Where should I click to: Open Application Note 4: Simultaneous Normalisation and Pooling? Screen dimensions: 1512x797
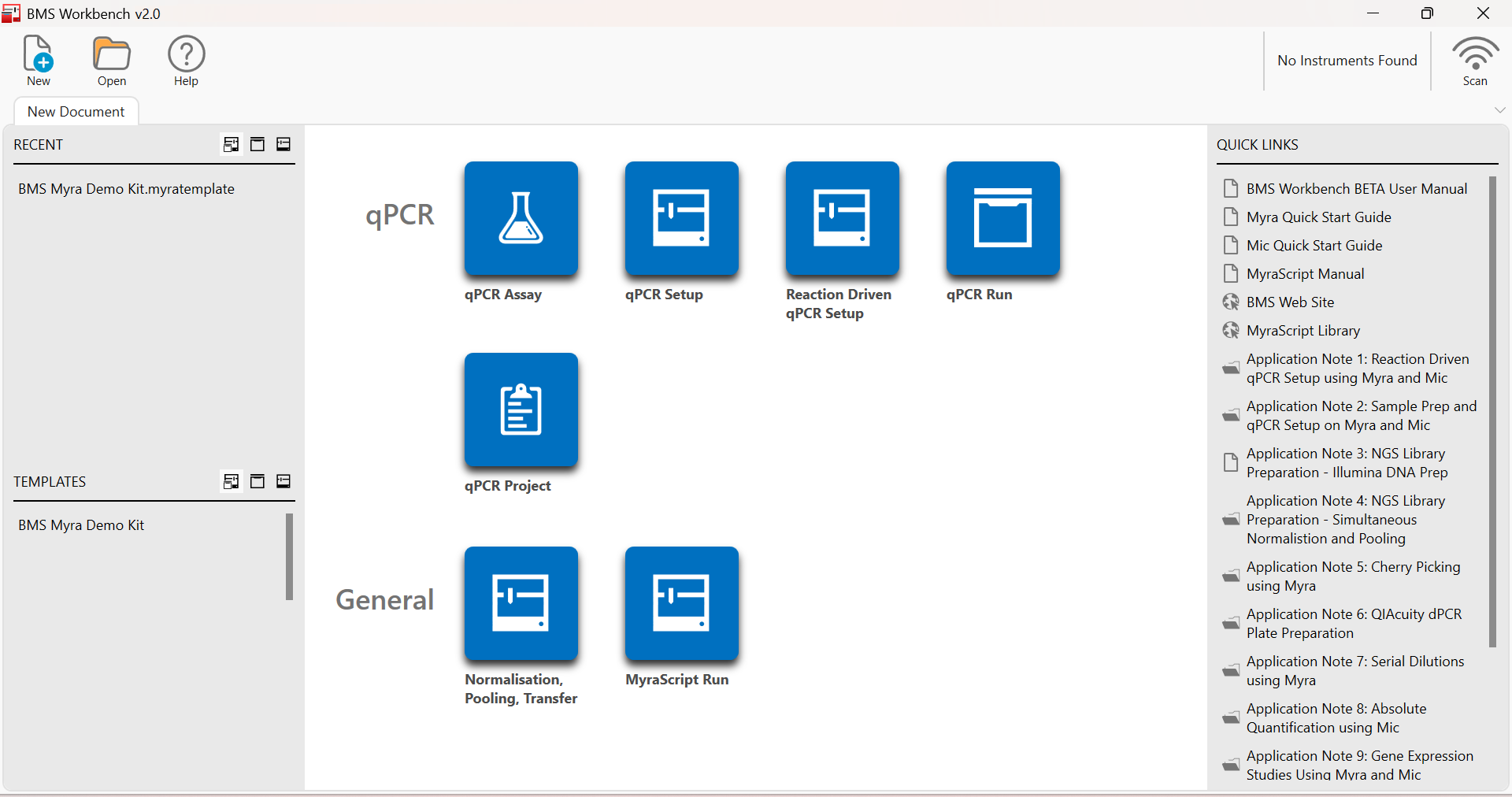click(x=1346, y=520)
